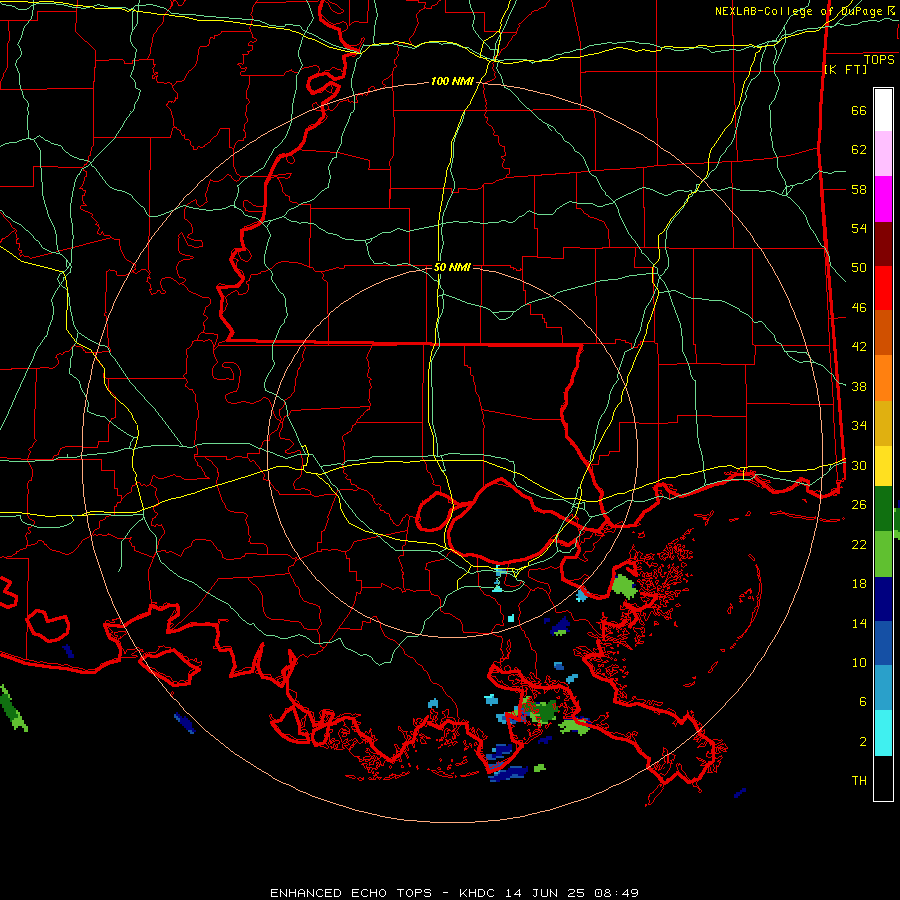The image size is (900, 900).
Task: Click legend value 50
Action: (x=859, y=268)
